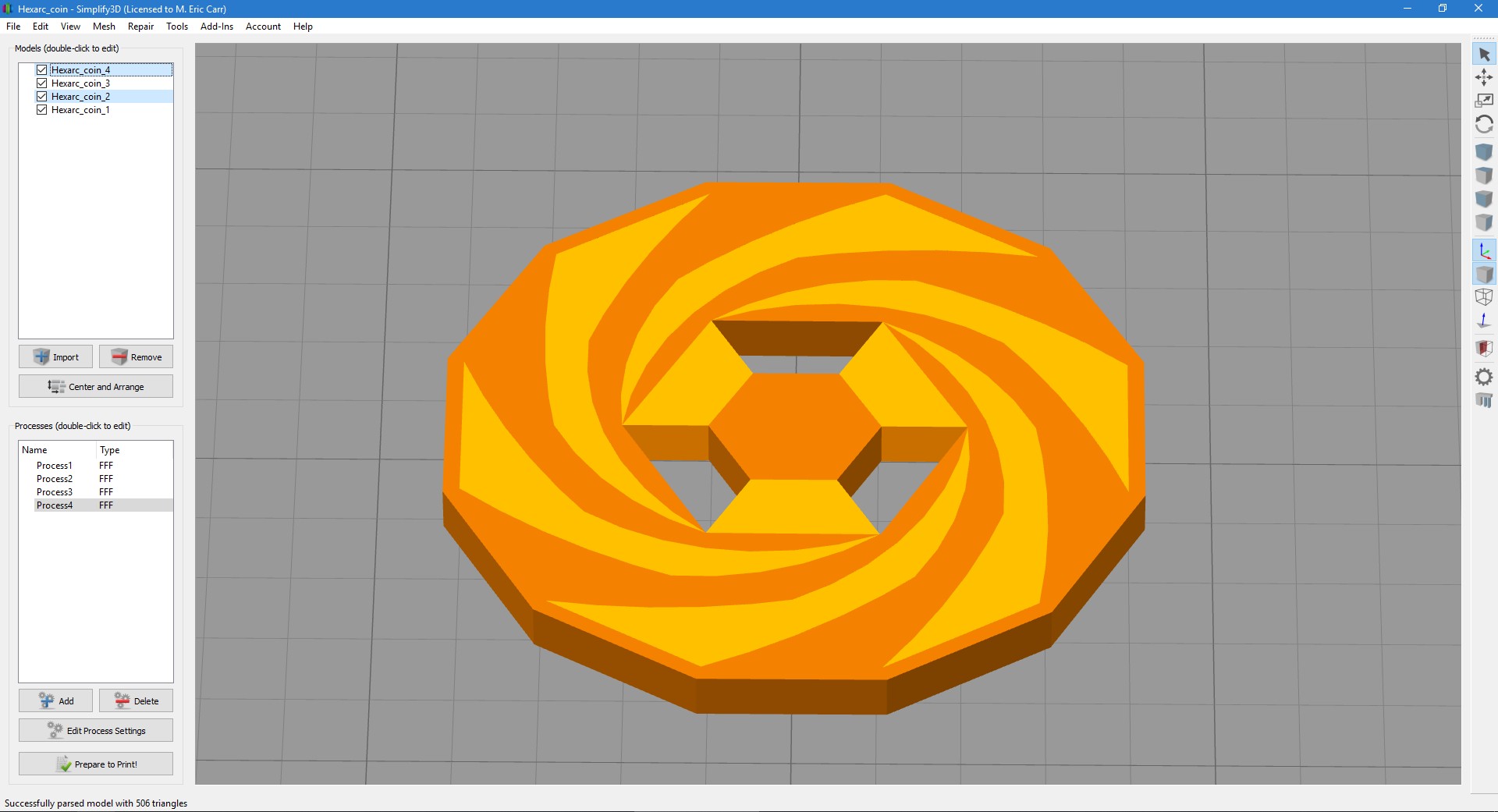Activate the rotate models tool
Screen dimensions: 1498x812
[x=1484, y=125]
